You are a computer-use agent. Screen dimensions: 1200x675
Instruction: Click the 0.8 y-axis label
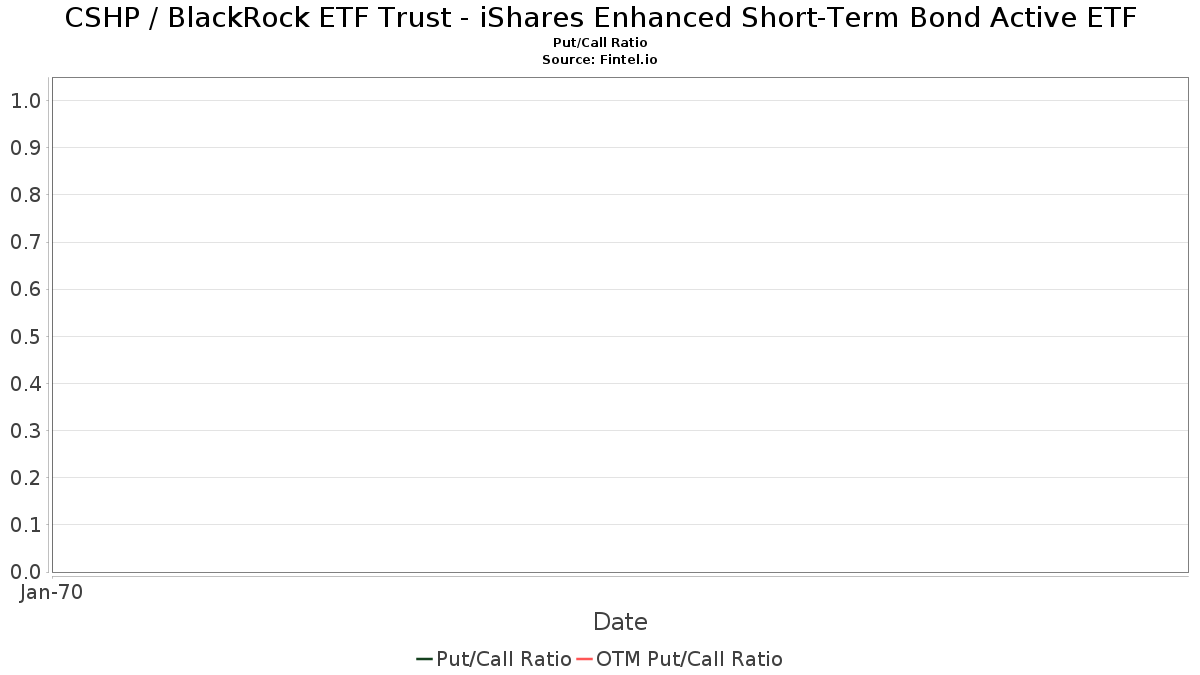click(26, 195)
